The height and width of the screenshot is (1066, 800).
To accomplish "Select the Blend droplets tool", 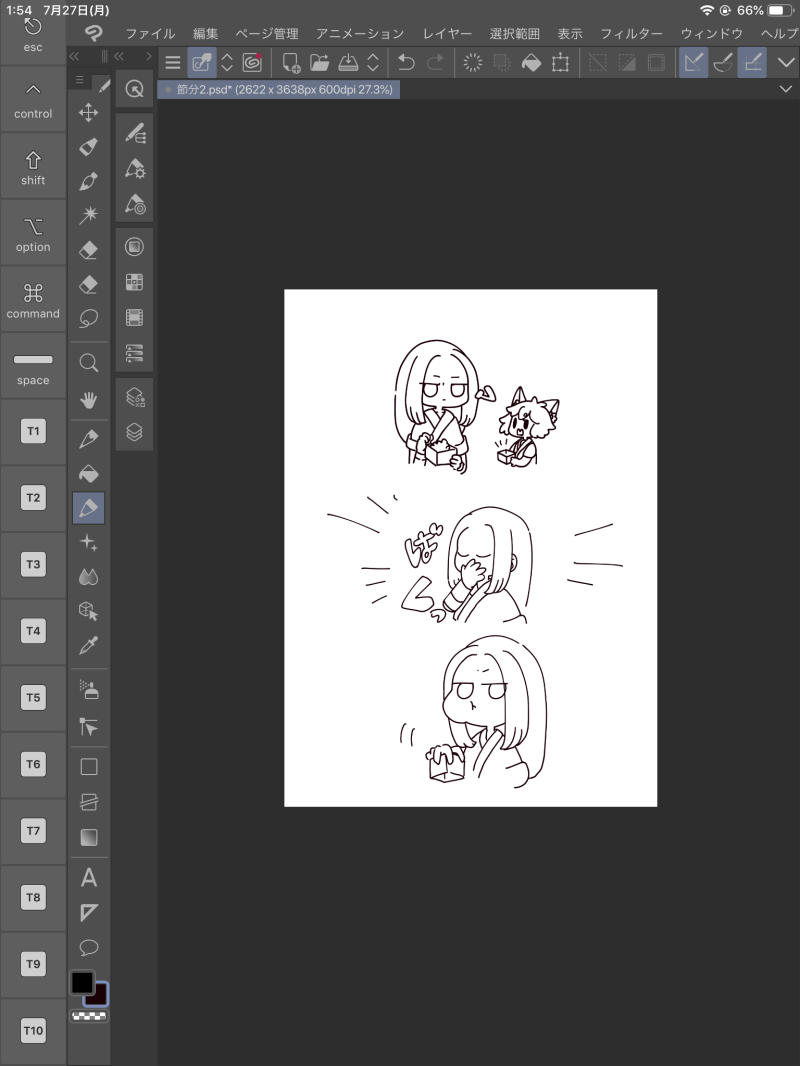I will point(88,577).
